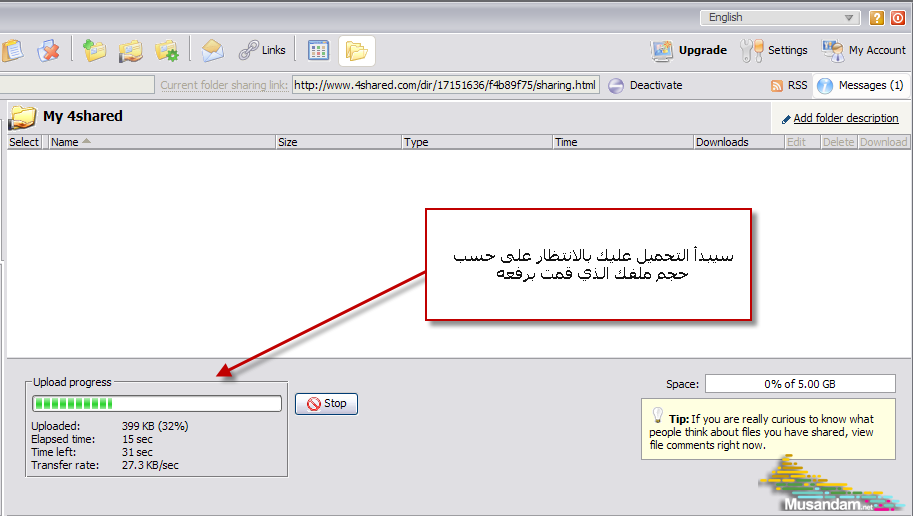Click the lightbulb Tip icon

coord(657,415)
